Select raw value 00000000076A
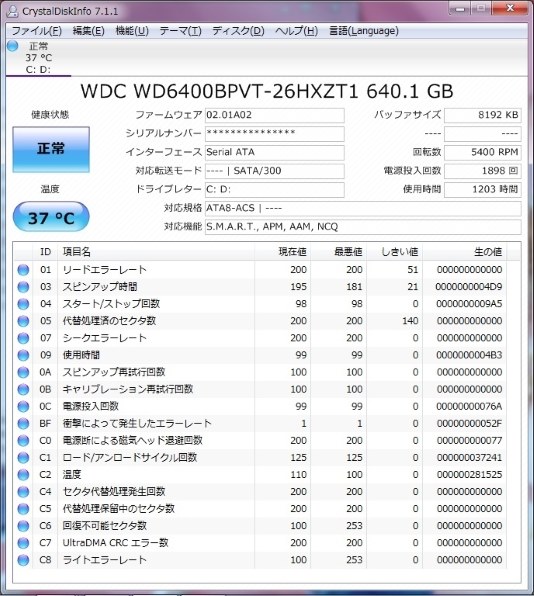Screen dimensions: 534x596 click(469, 407)
